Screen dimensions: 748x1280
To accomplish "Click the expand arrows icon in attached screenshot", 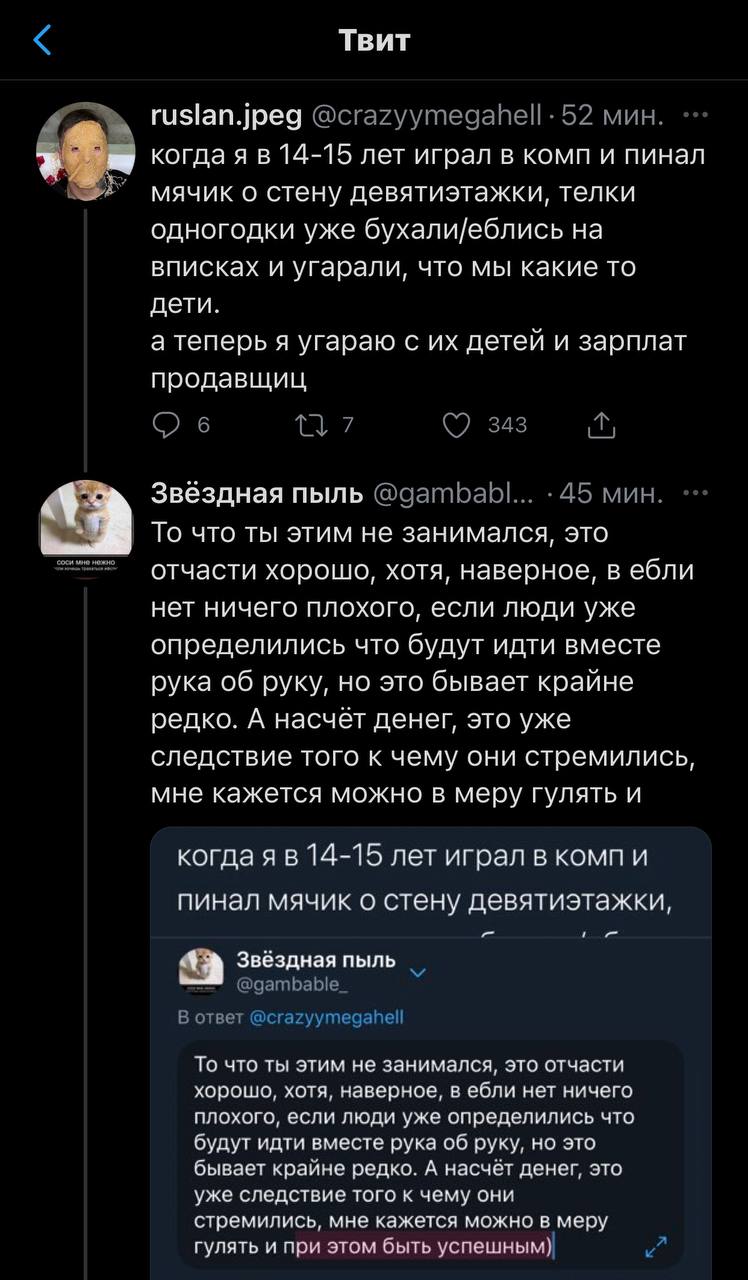I will [656, 1246].
